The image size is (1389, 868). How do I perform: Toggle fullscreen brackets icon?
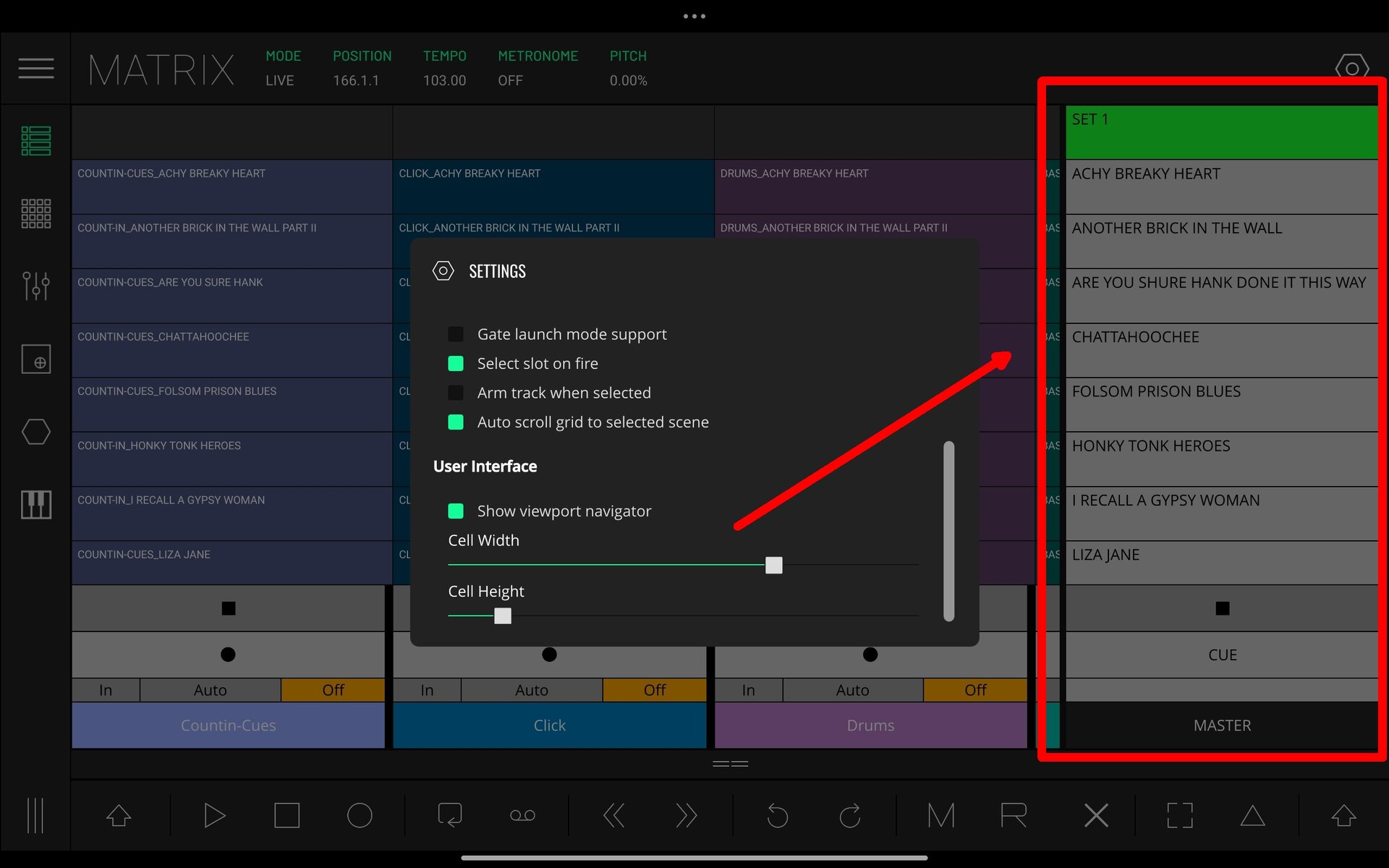[1180, 816]
